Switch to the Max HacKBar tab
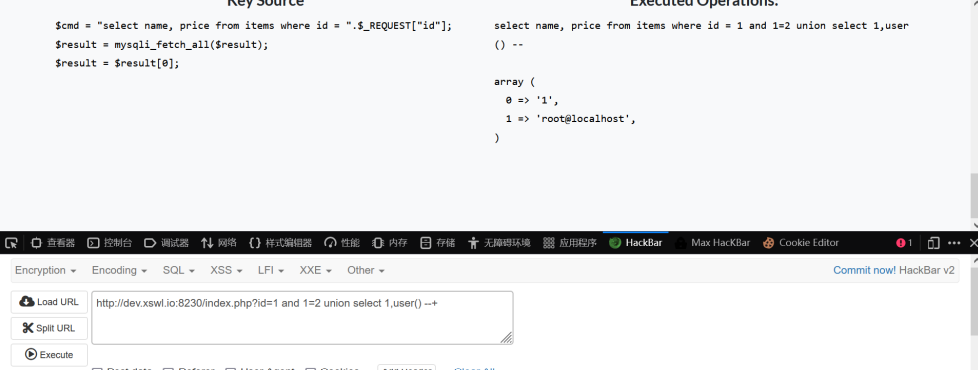This screenshot has width=978, height=370. (713, 243)
